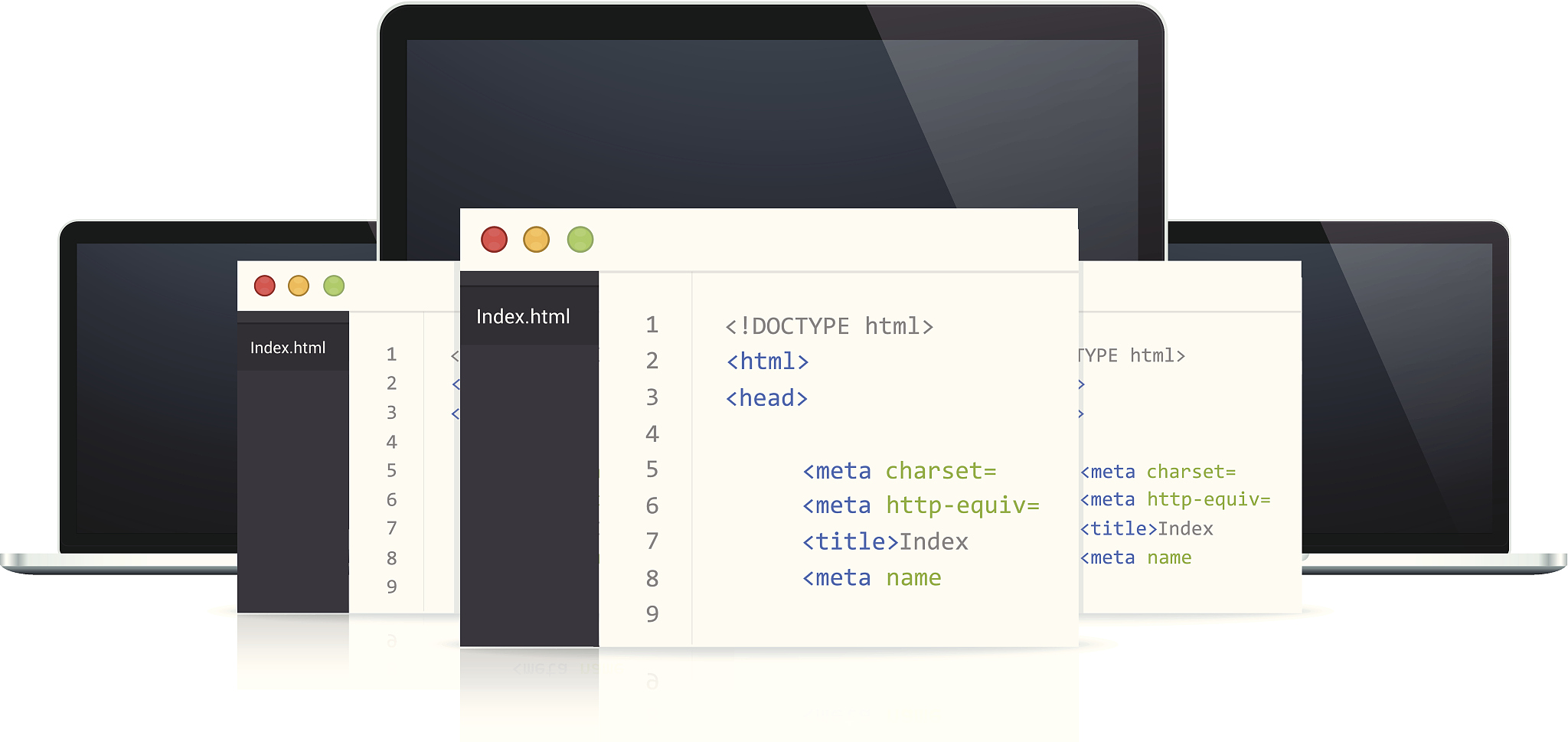Click the red close button in the front window

pyautogui.click(x=494, y=240)
